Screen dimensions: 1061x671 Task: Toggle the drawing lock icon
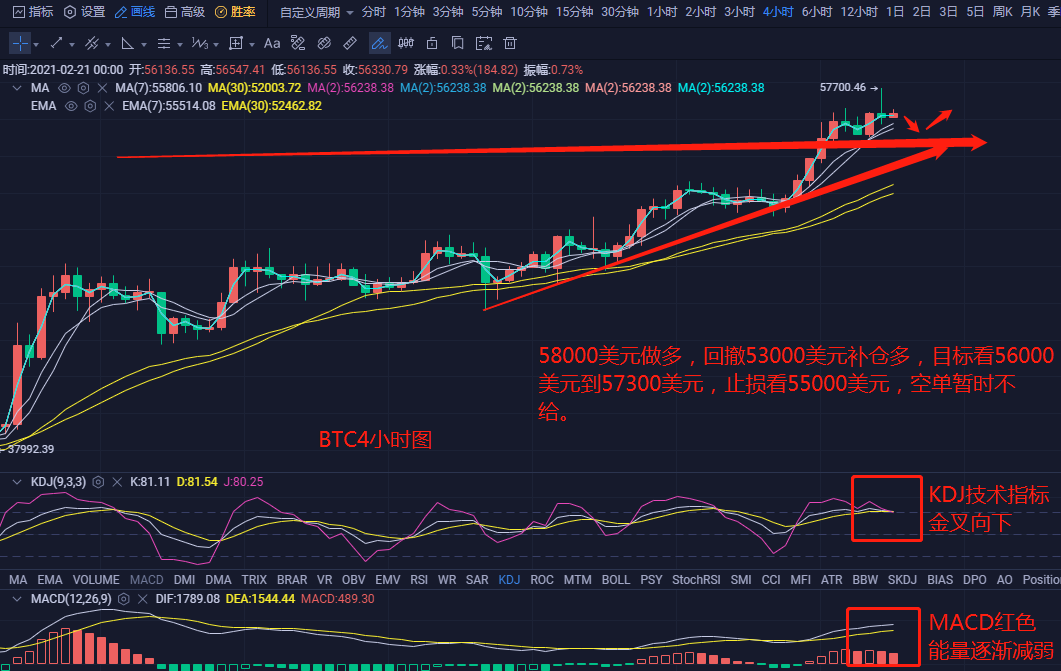(430, 43)
